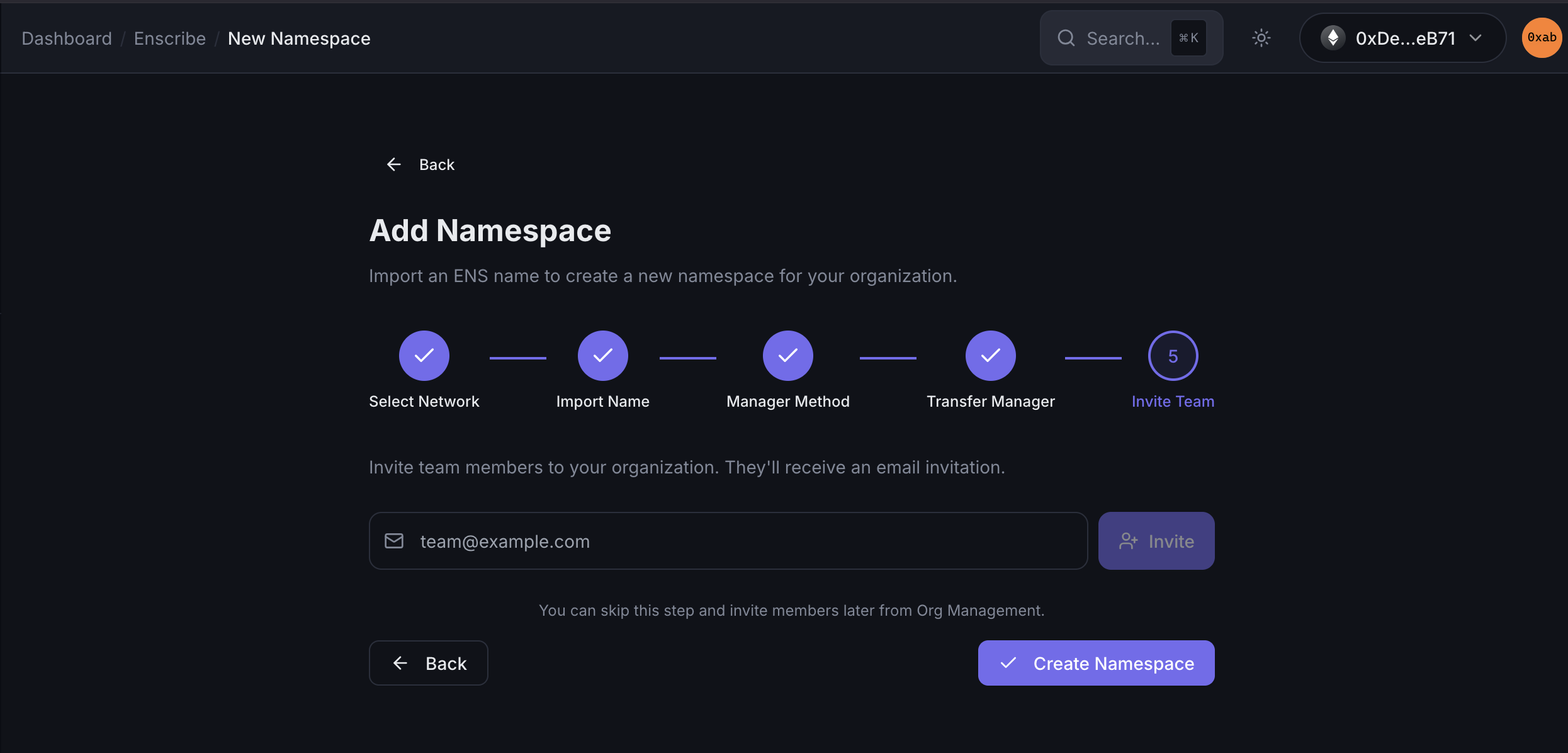Open the orange 0xab avatar menu
This screenshot has height=753, width=1568.
pyautogui.click(x=1542, y=38)
